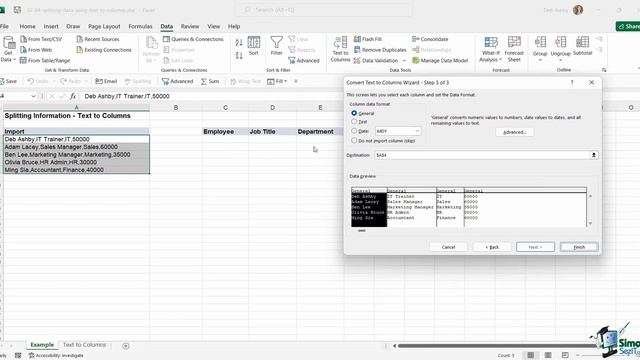Sort descending Z to A
The width and height of the screenshot is (640, 360).
[239, 55]
